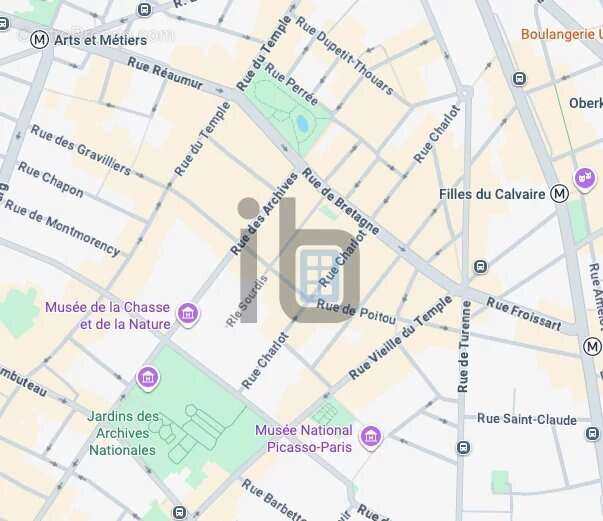Select the Musée de la Chasse museum pin

coord(188,314)
